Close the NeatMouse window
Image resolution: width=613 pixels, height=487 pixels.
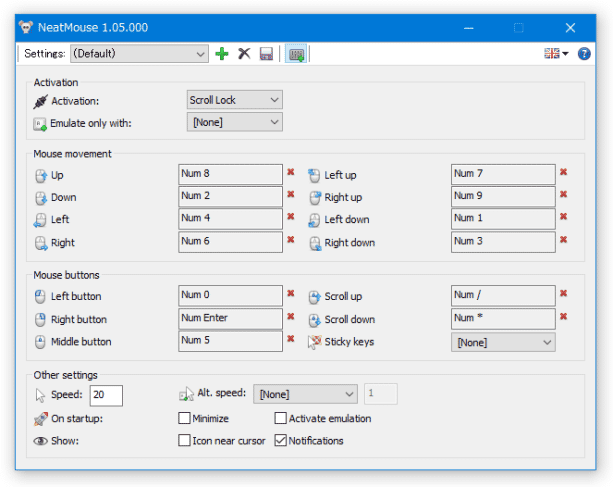(570, 28)
